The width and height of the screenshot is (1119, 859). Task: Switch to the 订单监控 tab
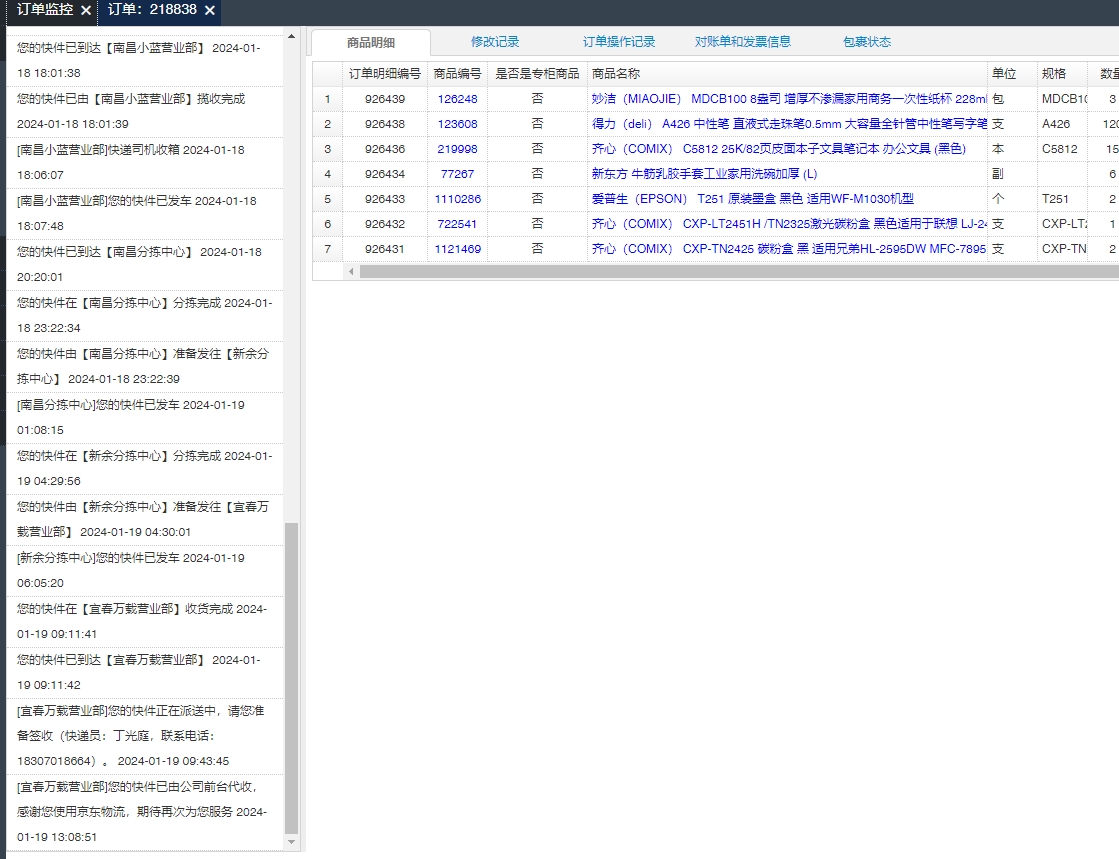click(x=44, y=10)
